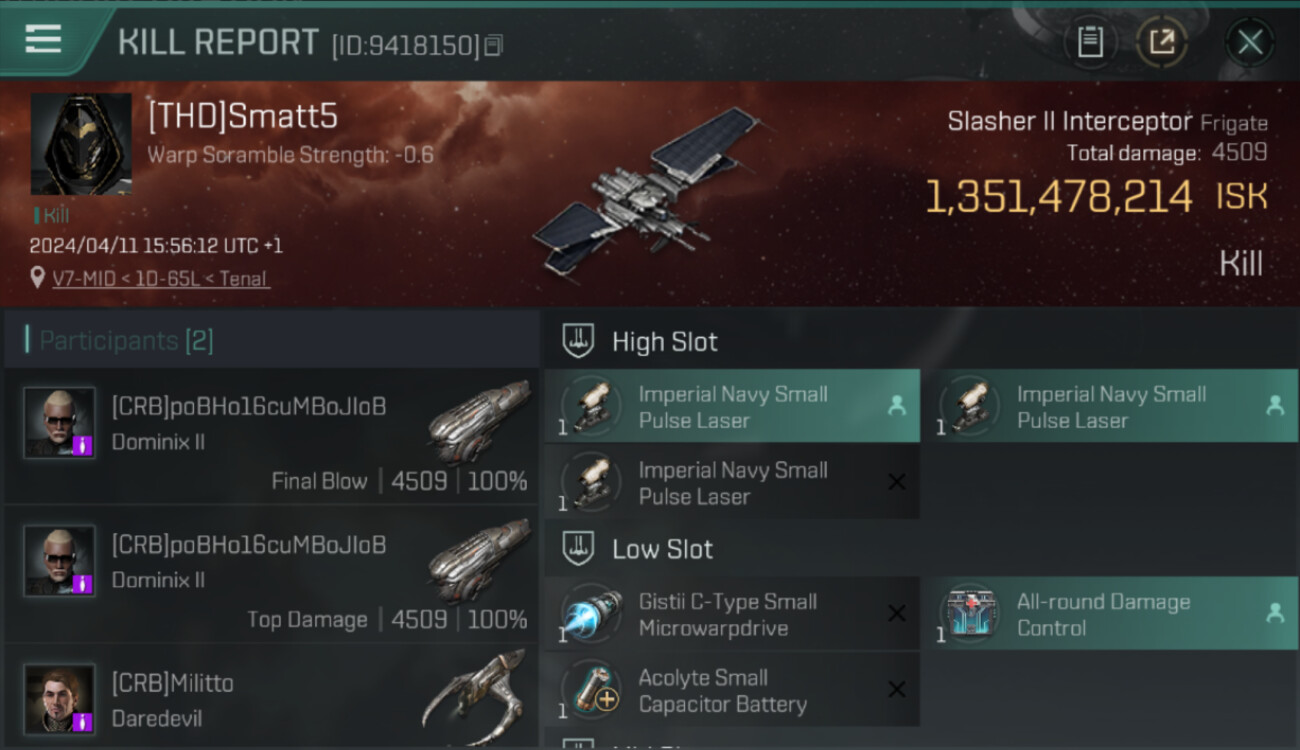Select the All-round Damage Control module icon

(969, 614)
